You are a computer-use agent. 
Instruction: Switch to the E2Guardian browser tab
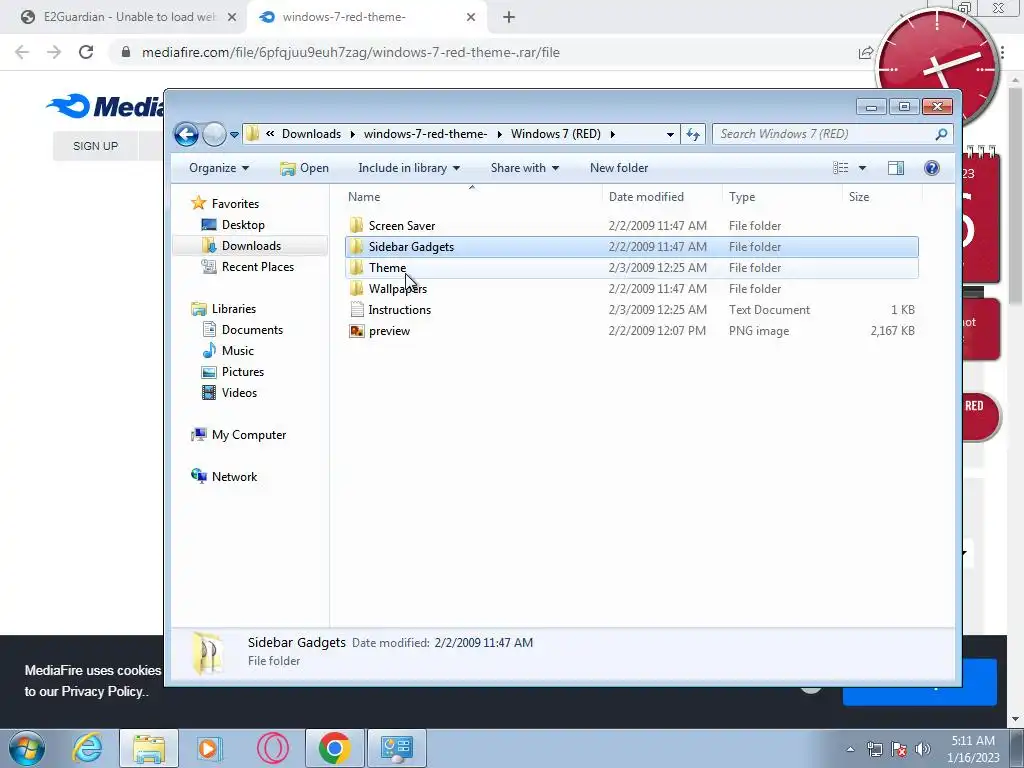pos(121,17)
